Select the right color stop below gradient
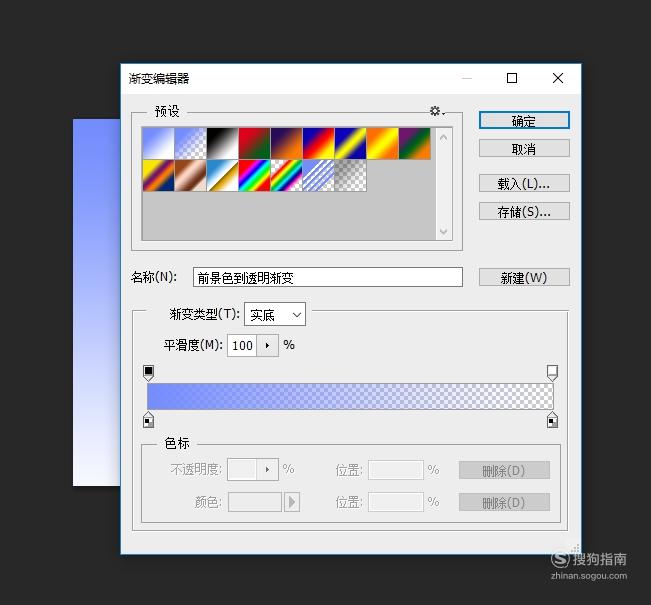This screenshot has height=605, width=651. coord(552,420)
